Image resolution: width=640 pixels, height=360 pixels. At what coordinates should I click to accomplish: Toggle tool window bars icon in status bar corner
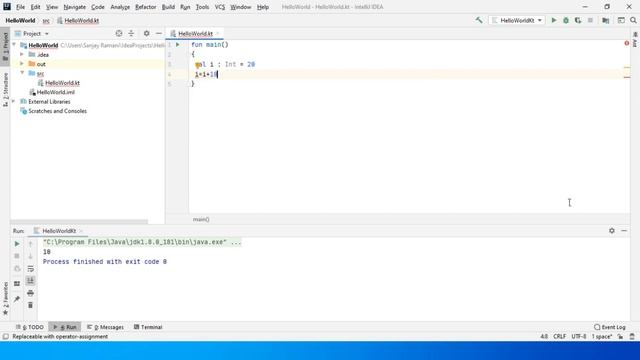click(x=5, y=336)
